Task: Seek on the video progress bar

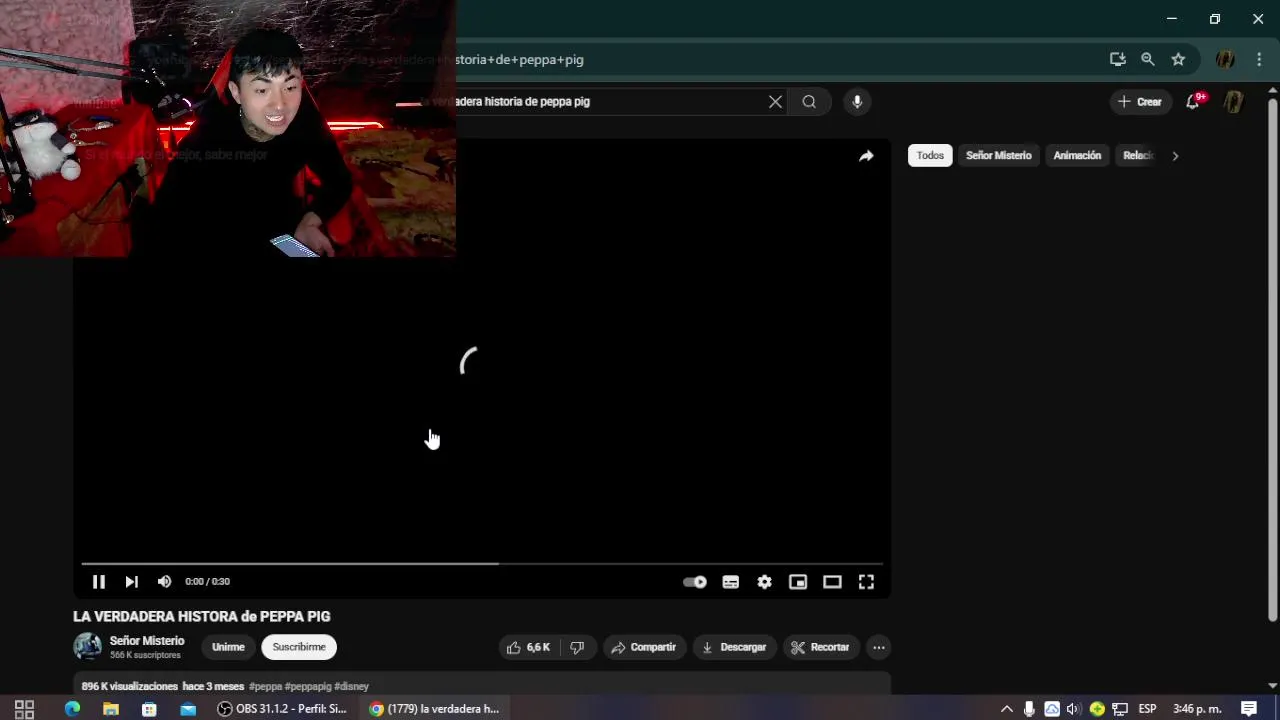Action: pyautogui.click(x=482, y=563)
